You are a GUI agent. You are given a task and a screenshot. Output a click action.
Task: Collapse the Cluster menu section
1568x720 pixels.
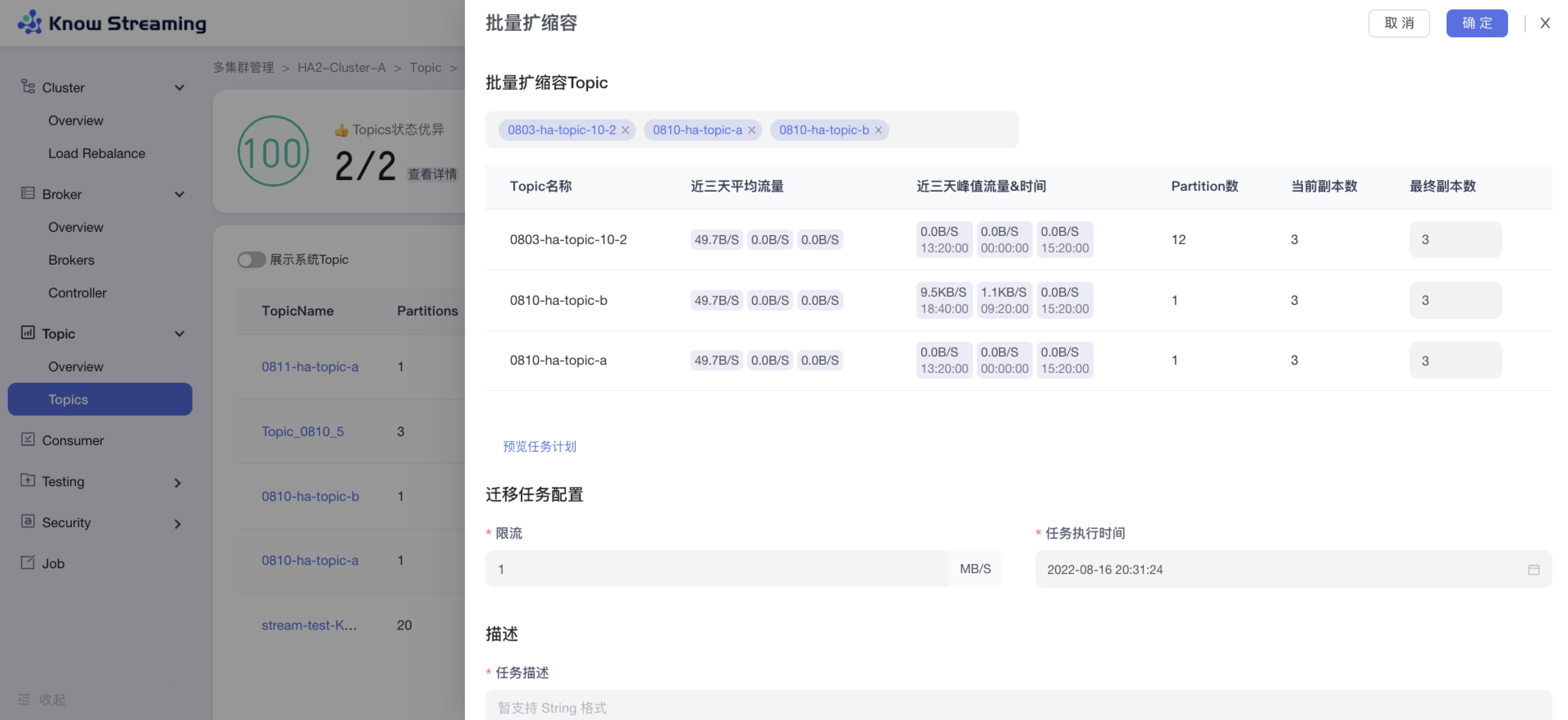pyautogui.click(x=180, y=88)
